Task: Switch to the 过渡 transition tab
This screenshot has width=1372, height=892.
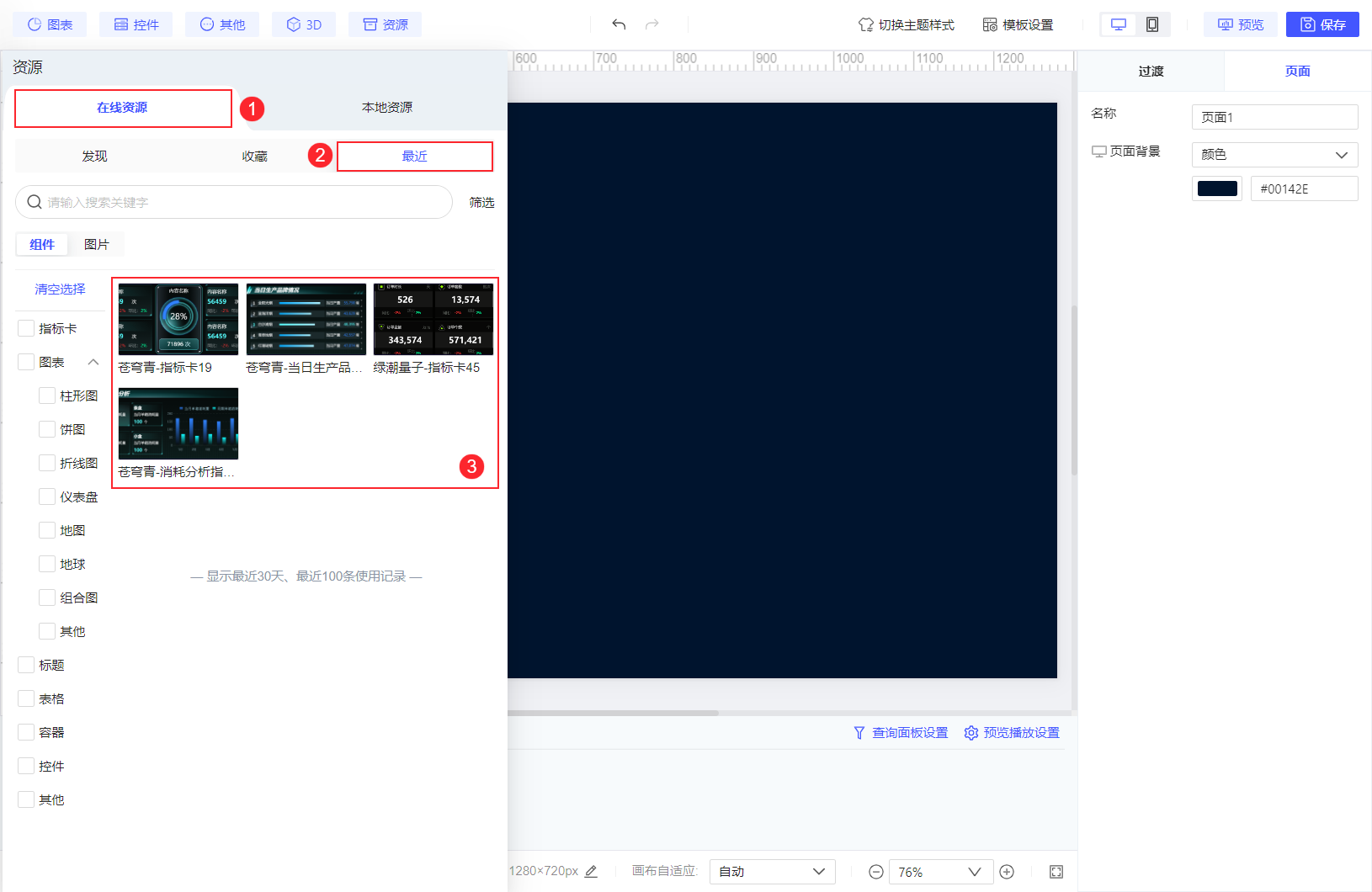Action: click(1151, 71)
